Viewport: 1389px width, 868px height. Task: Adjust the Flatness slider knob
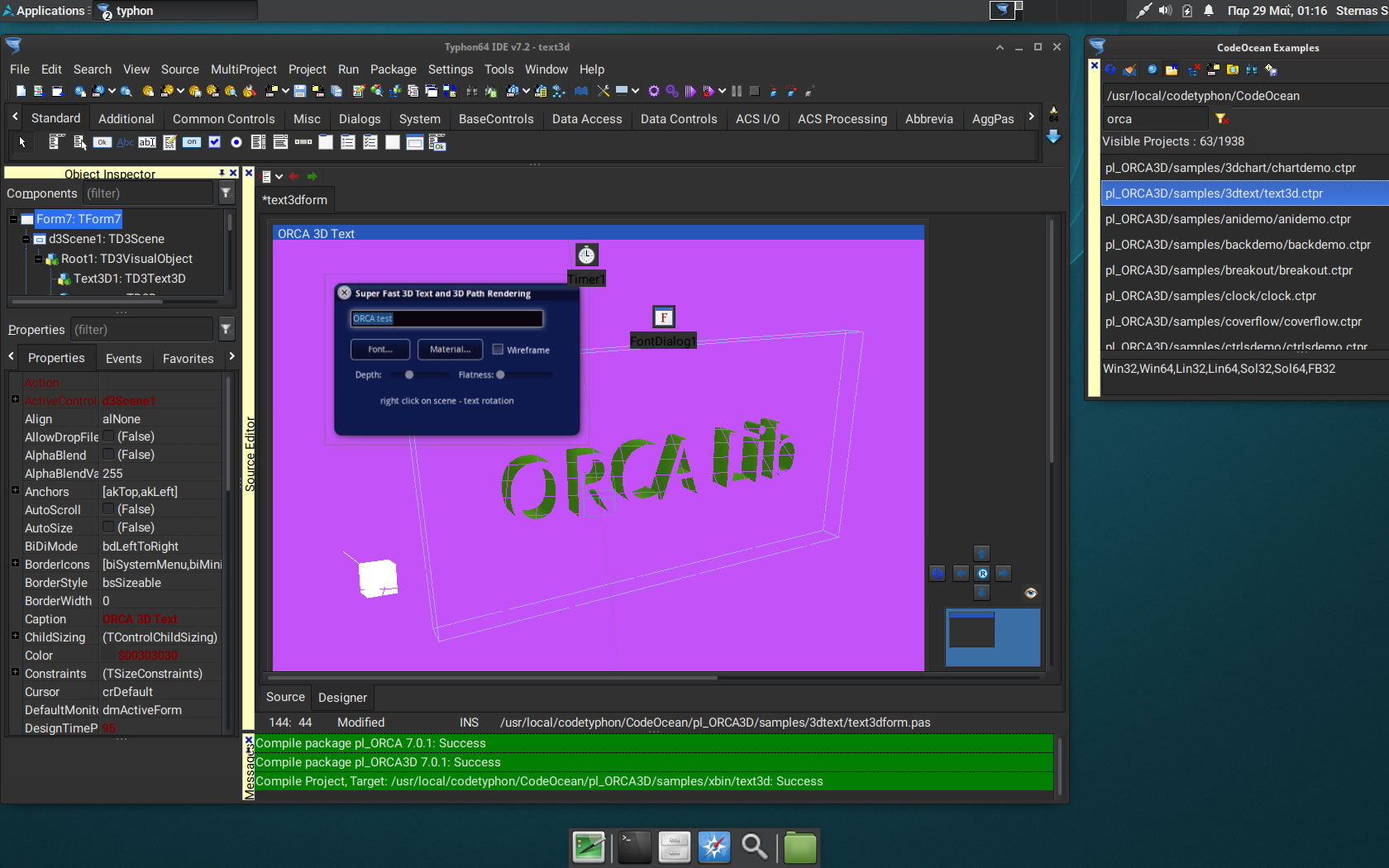[x=500, y=374]
